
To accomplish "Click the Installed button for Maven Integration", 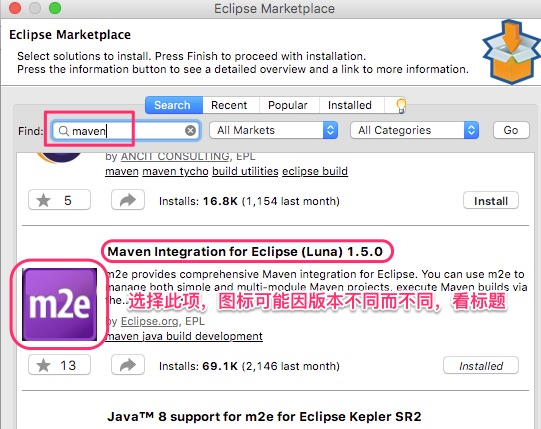I will tap(481, 365).
